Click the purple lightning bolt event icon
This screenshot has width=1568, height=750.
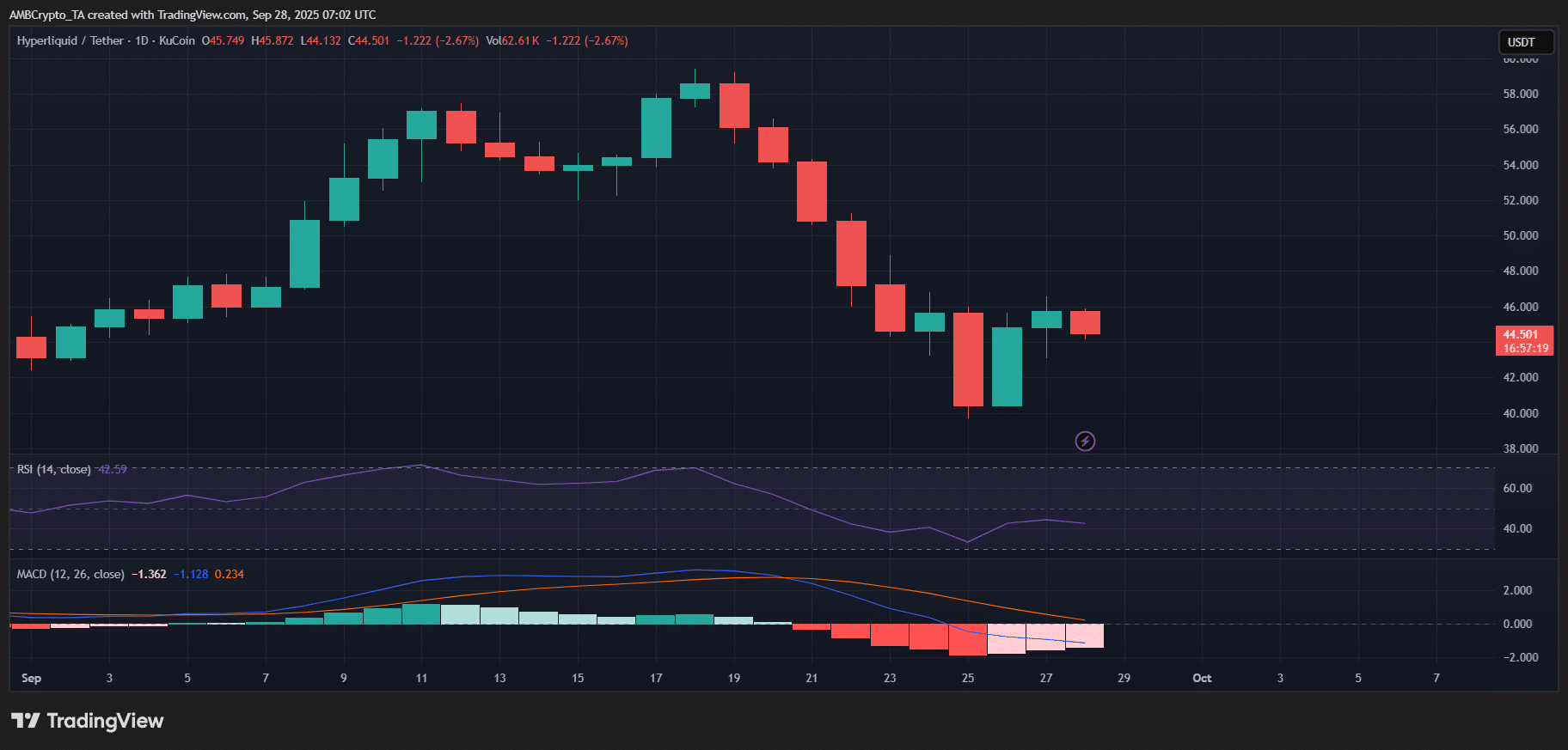pyautogui.click(x=1085, y=442)
